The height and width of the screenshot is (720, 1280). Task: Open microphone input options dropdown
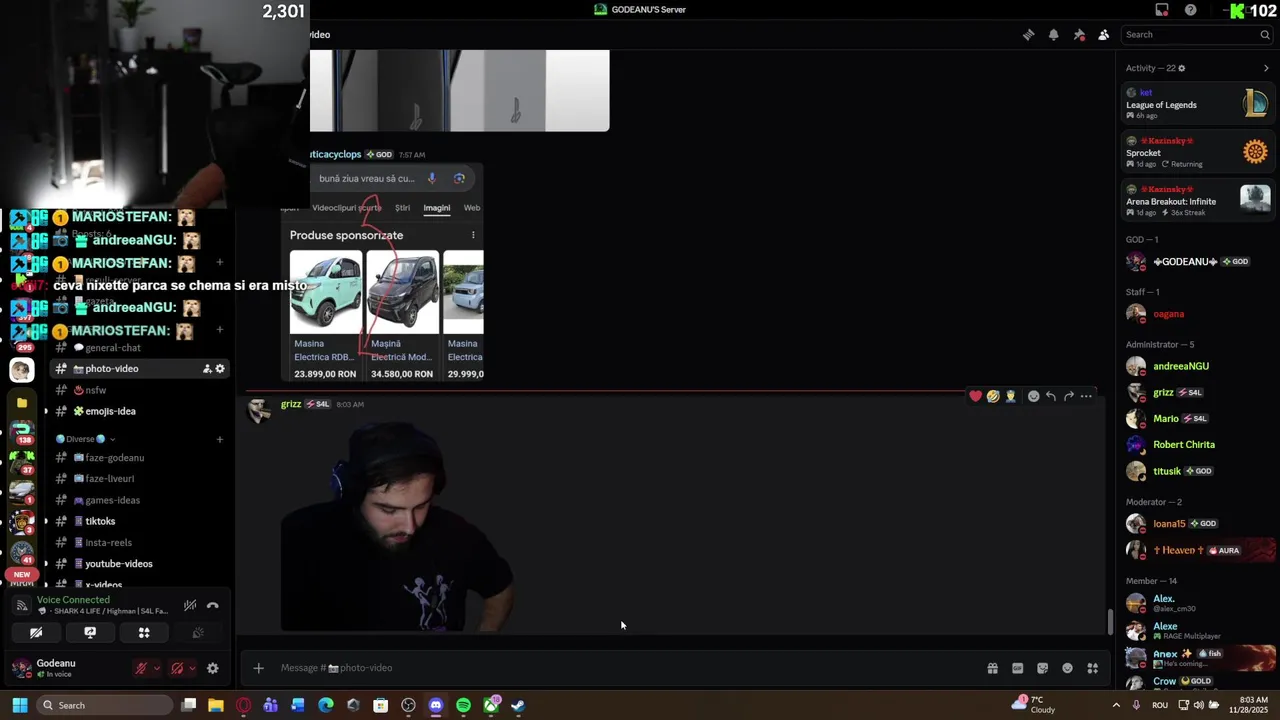pos(157,668)
